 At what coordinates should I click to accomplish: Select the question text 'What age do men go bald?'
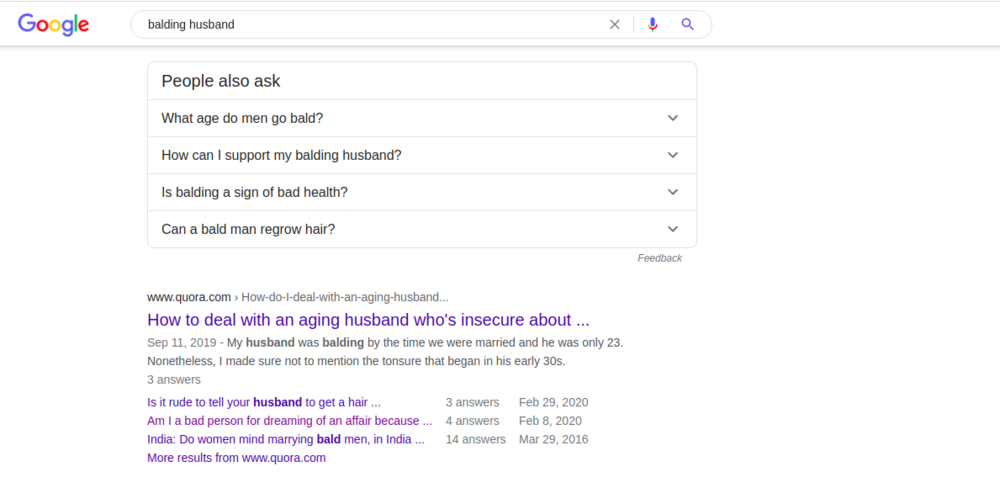[x=242, y=118]
